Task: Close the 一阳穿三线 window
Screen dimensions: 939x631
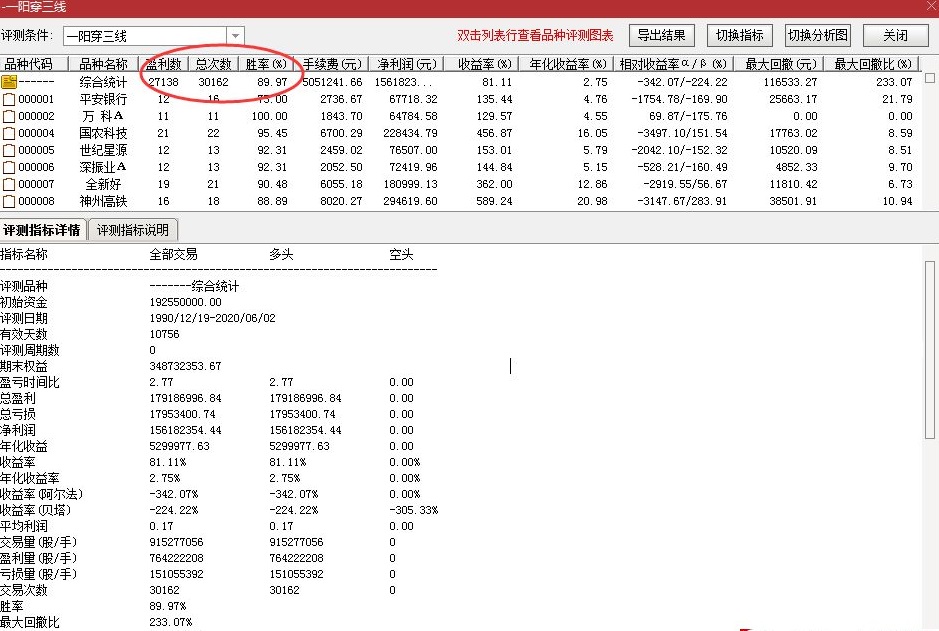Action: (930, 6)
